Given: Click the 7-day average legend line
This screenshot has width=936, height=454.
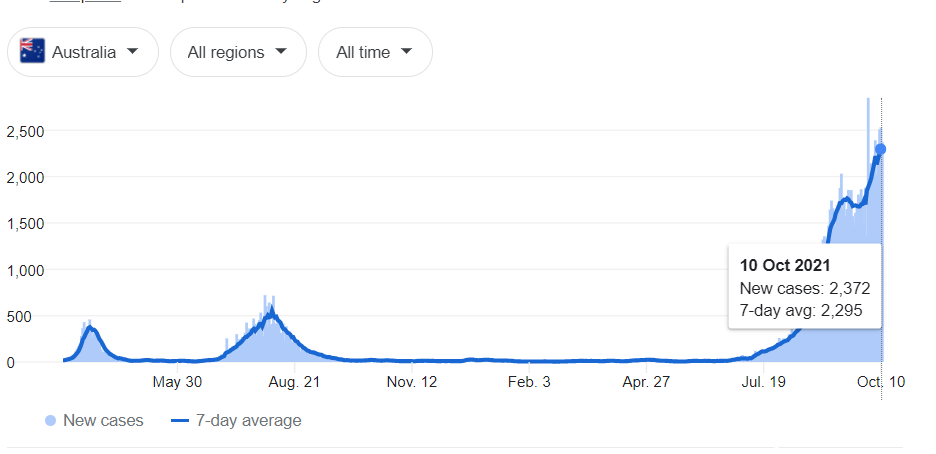Looking at the screenshot, I should (x=180, y=421).
